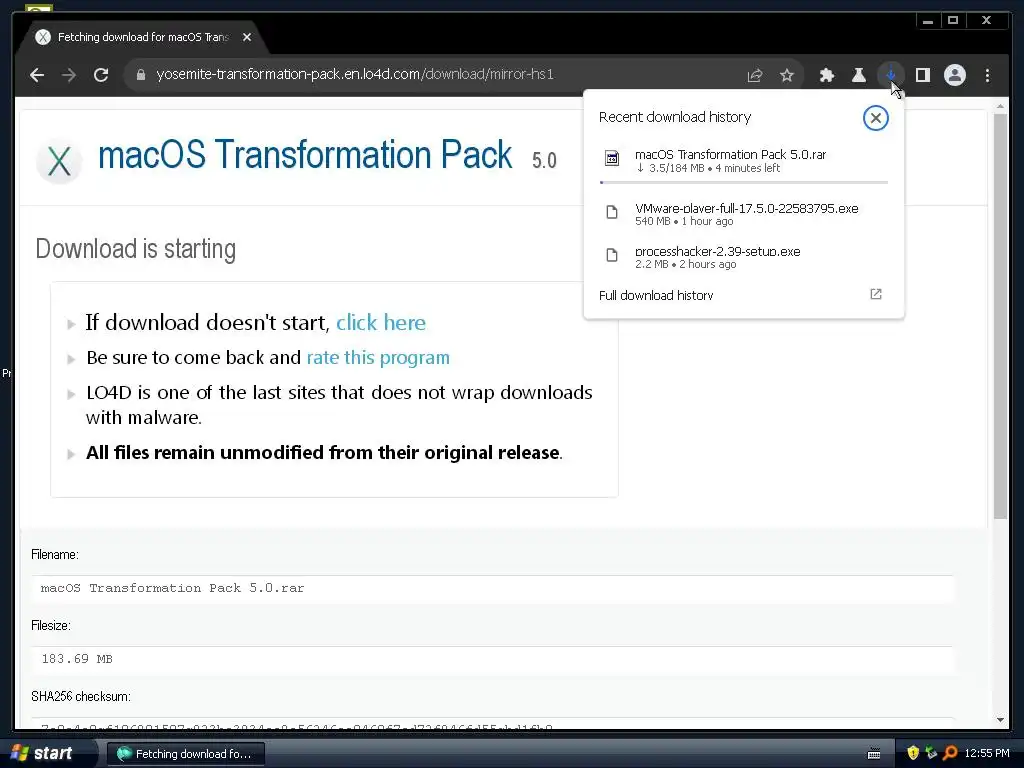Open processhacker-2.39-setup.exe download entry
This screenshot has width=1024, height=768.
coord(744,257)
